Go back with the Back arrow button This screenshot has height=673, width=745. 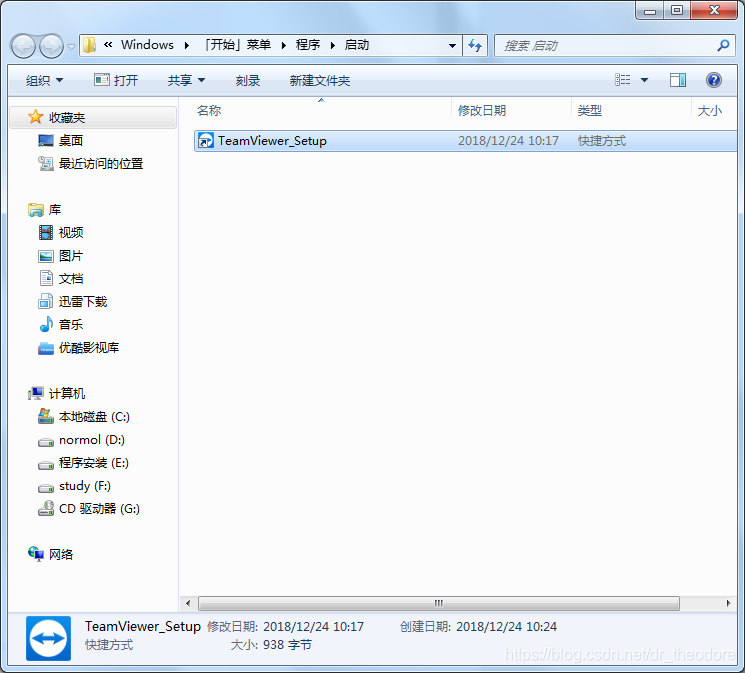[x=23, y=46]
